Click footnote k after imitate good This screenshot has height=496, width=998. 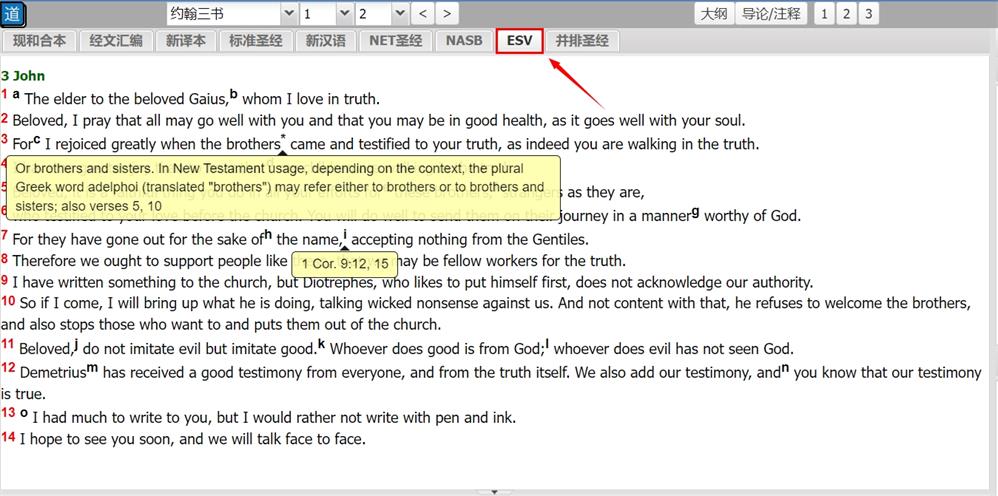(x=321, y=344)
